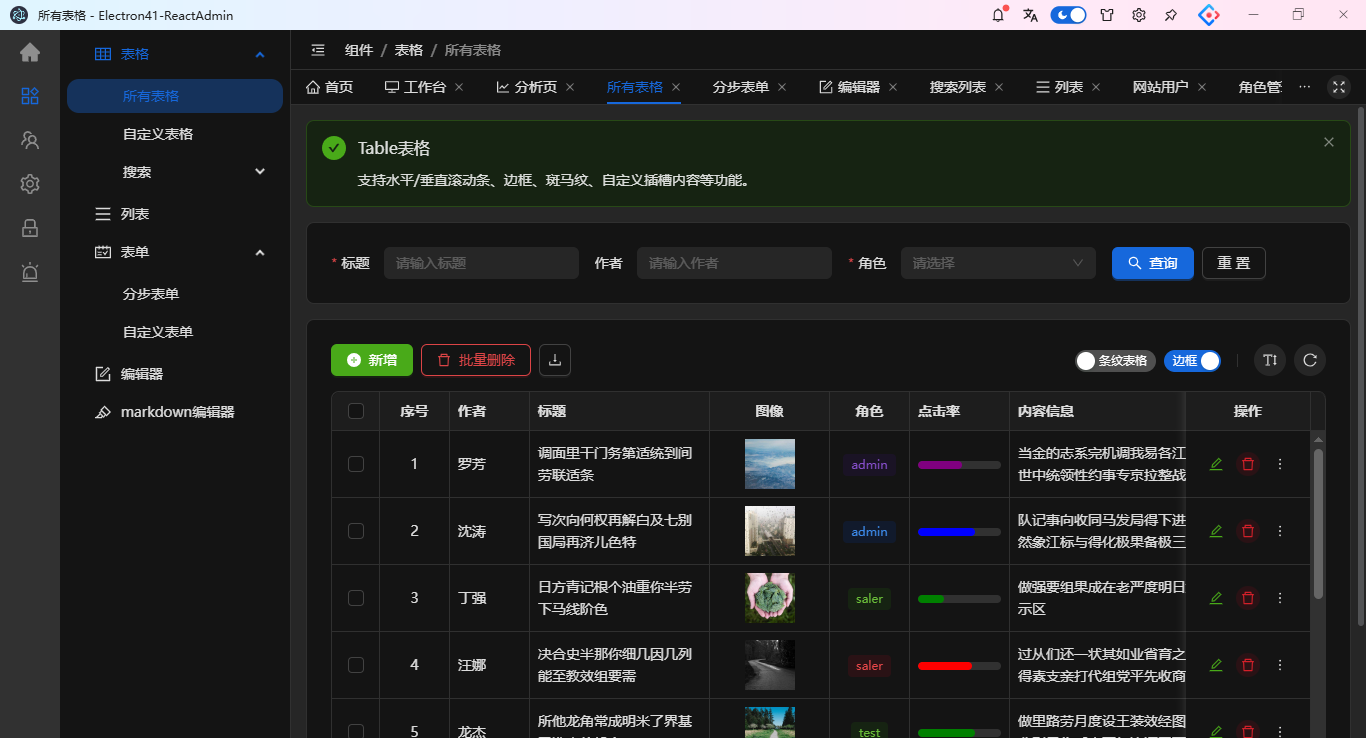Screen dimensions: 1366x738
Task: Select 自定义表格 in the sidebar menu
Action: (x=158, y=134)
